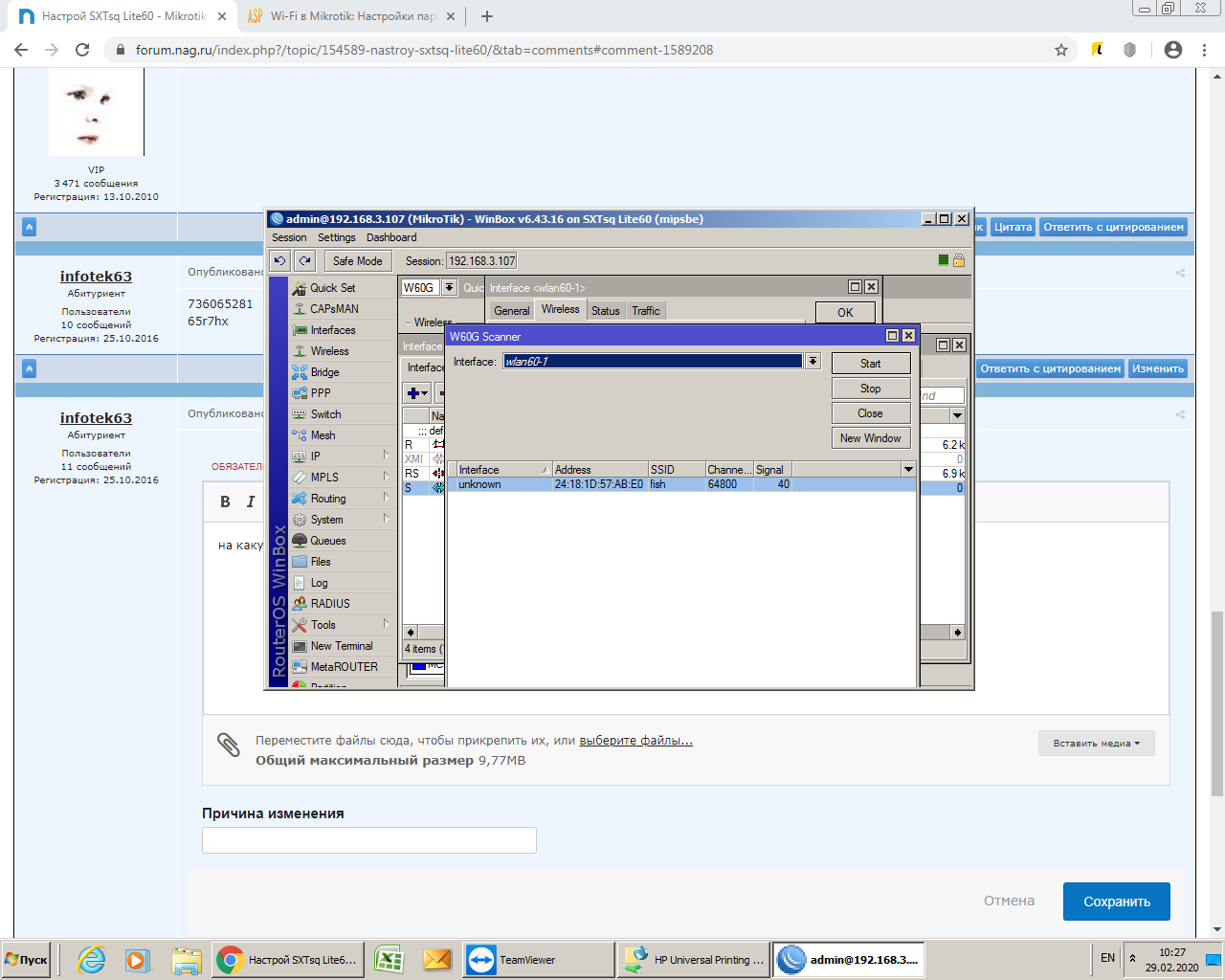Click the Undo arrow in WinBox toolbar
Screen dimensions: 1225x980
[279, 261]
